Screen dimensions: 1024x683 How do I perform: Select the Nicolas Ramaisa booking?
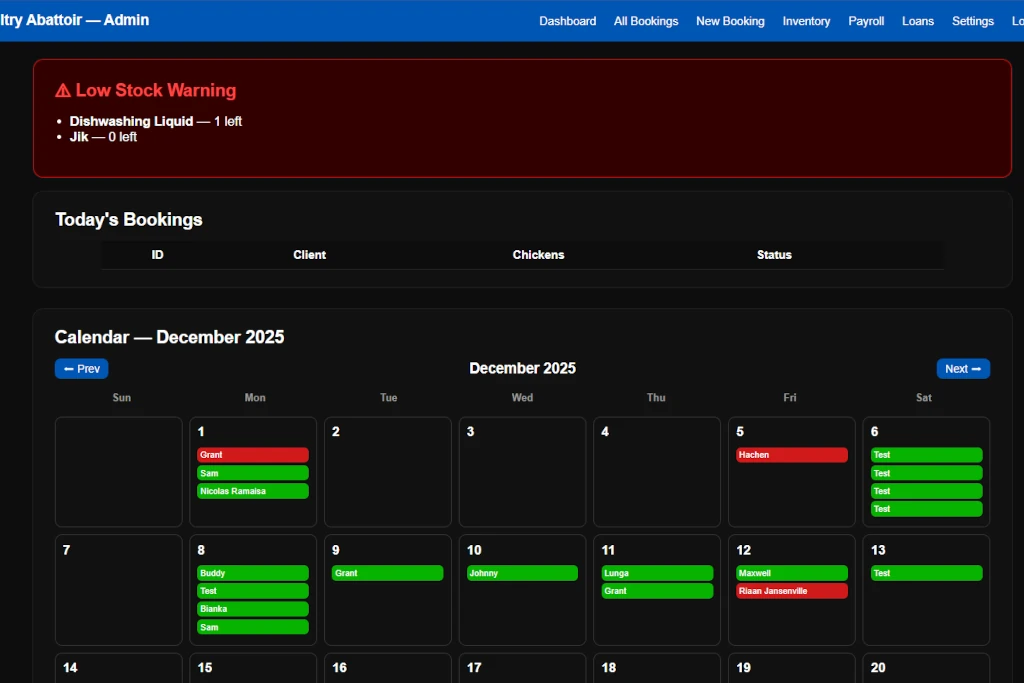click(x=253, y=491)
